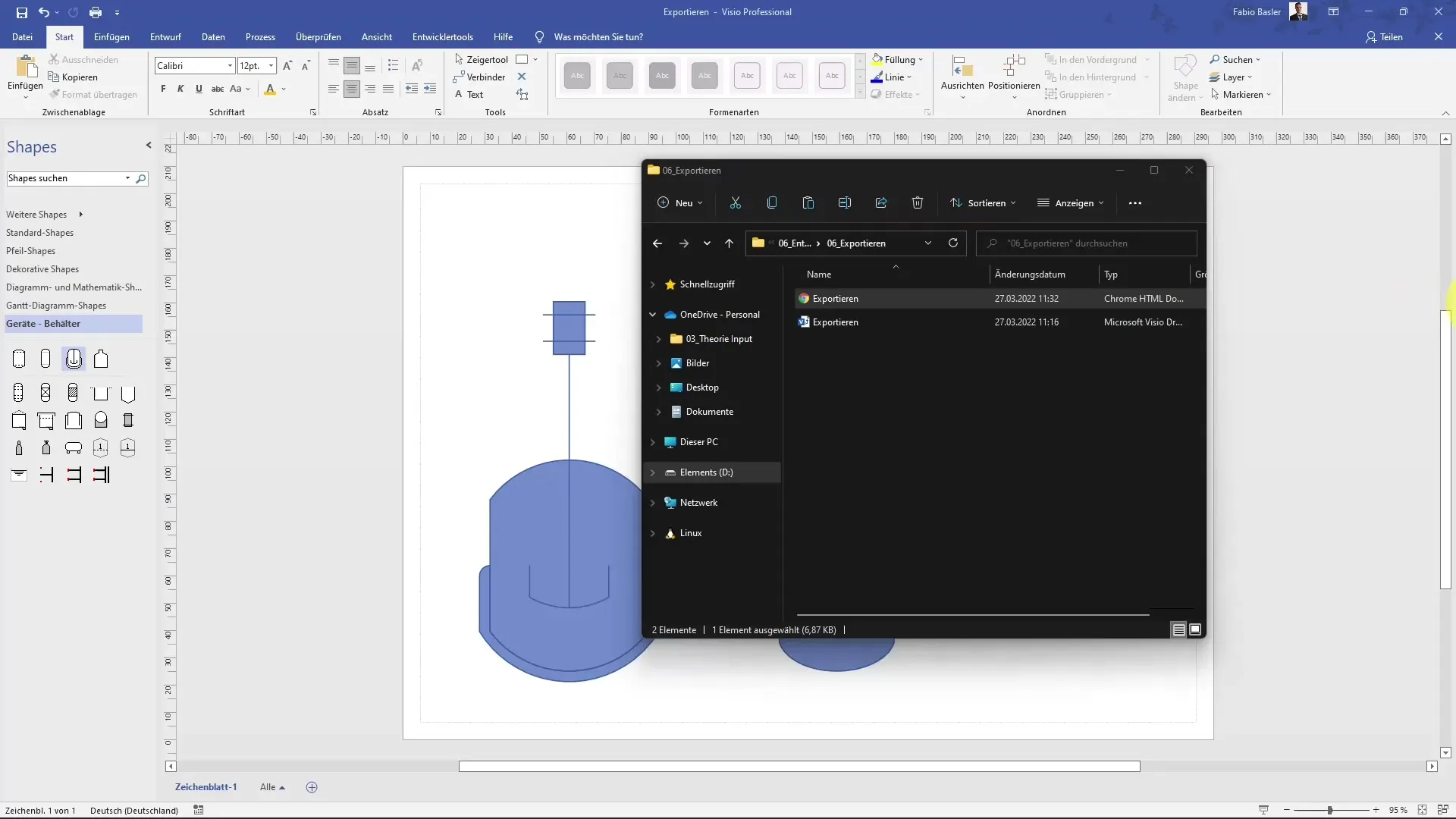Click the Teilen share button
Screen dimensions: 1456x819
point(1384,36)
